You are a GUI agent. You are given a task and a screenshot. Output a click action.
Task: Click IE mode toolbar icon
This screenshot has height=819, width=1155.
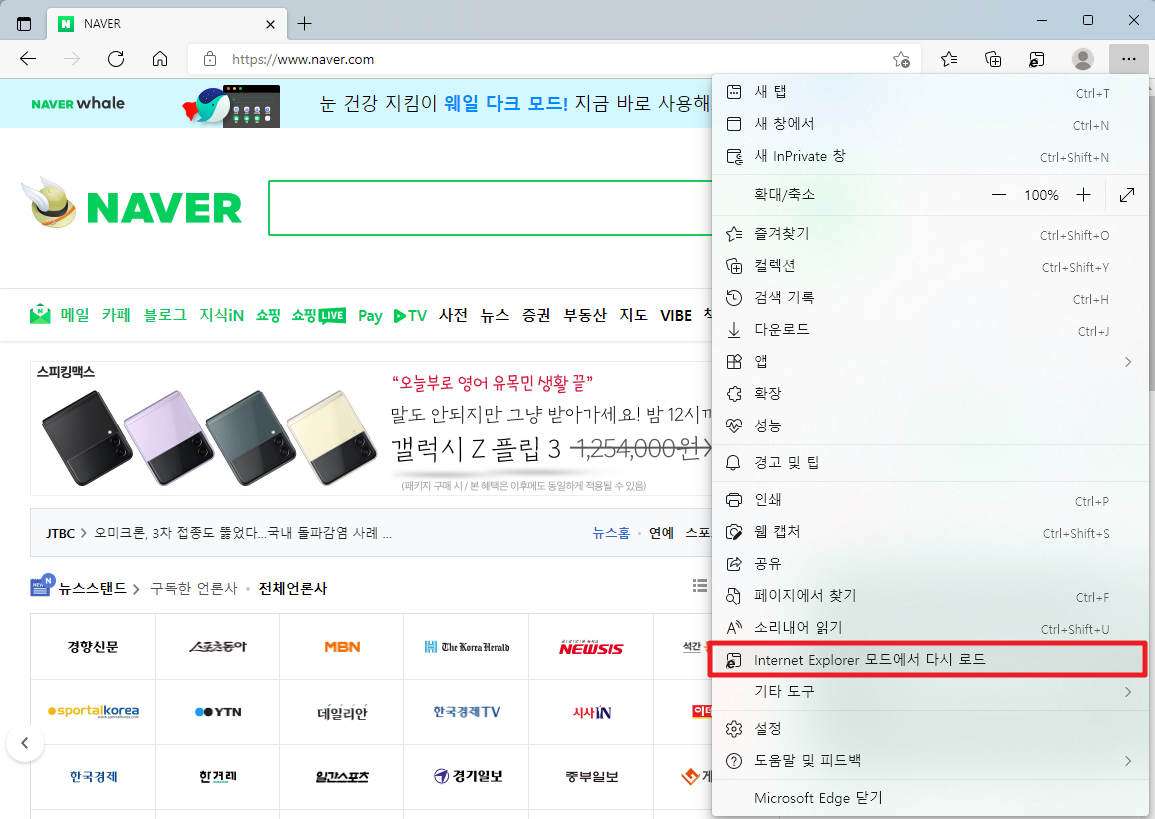[1036, 59]
